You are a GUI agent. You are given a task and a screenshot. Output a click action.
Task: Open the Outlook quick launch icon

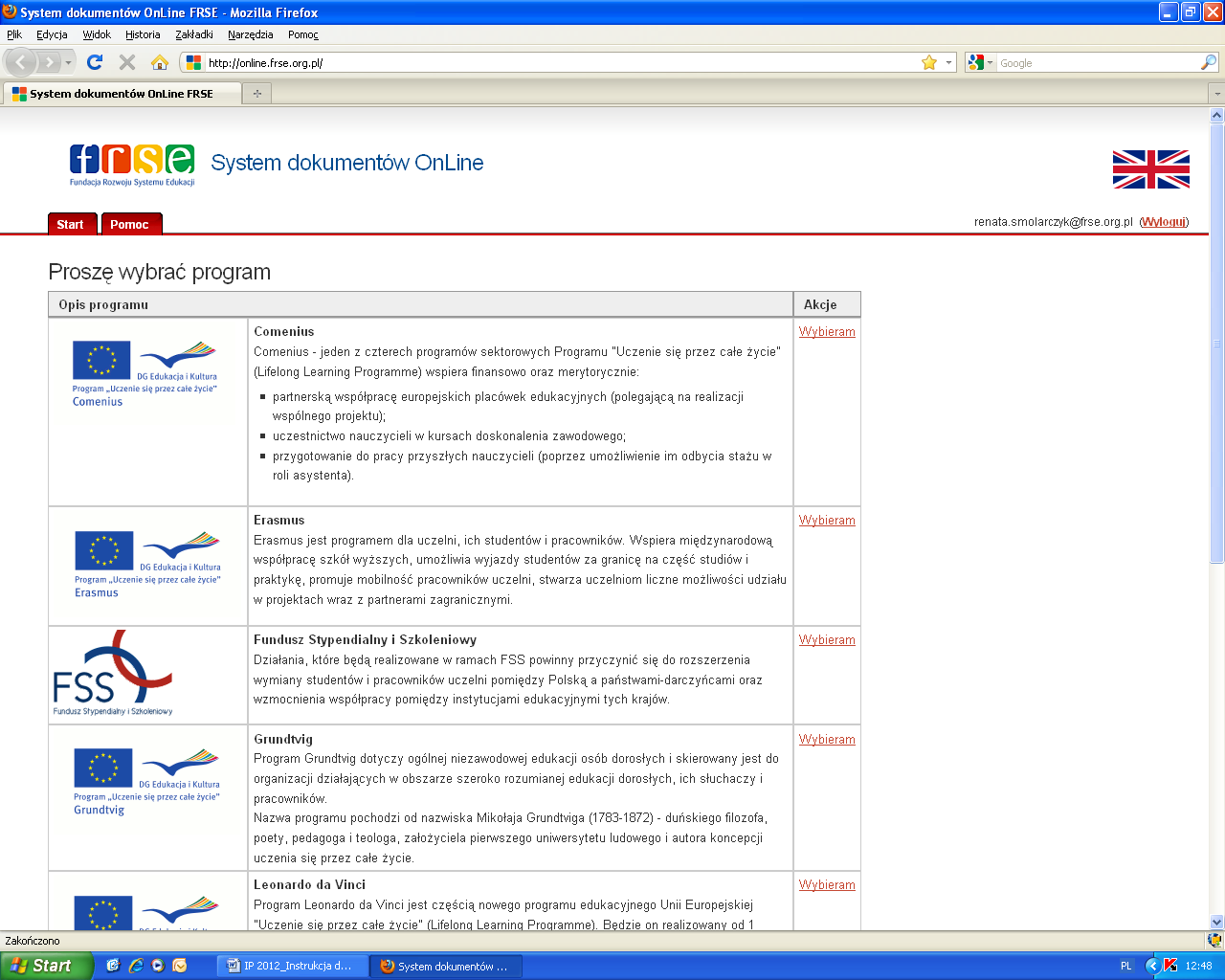(179, 966)
